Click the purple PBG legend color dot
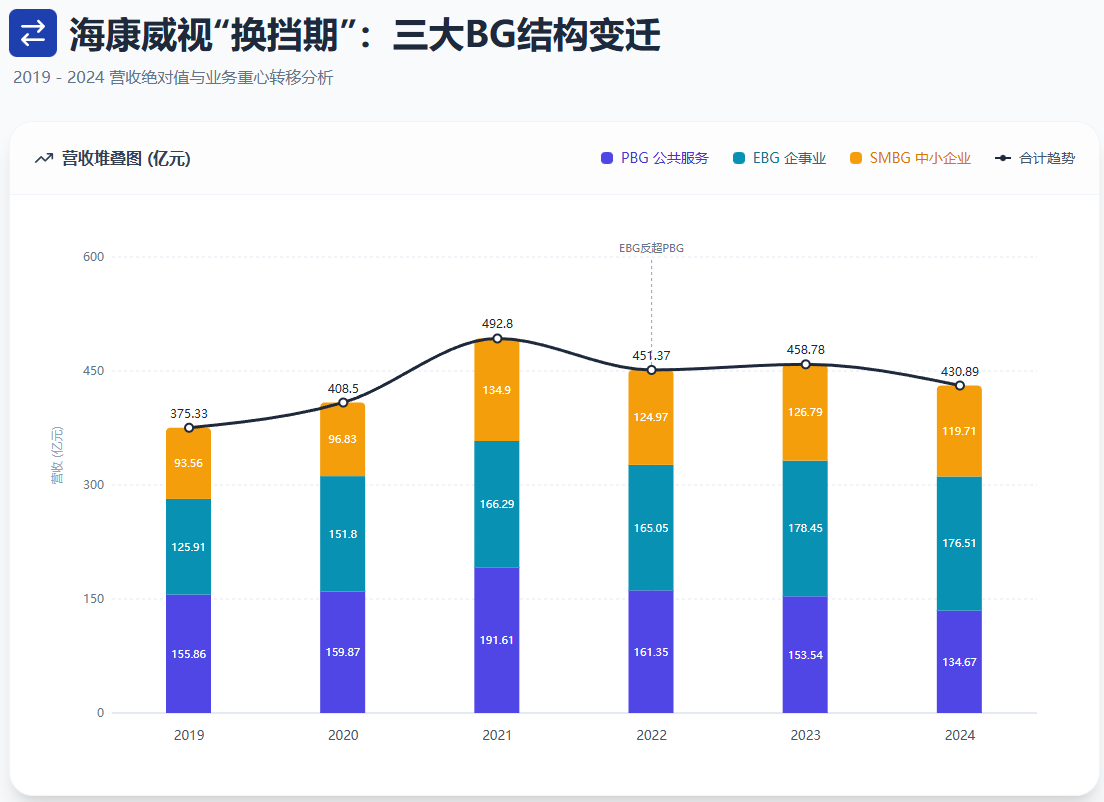This screenshot has height=802, width=1104. pyautogui.click(x=607, y=158)
